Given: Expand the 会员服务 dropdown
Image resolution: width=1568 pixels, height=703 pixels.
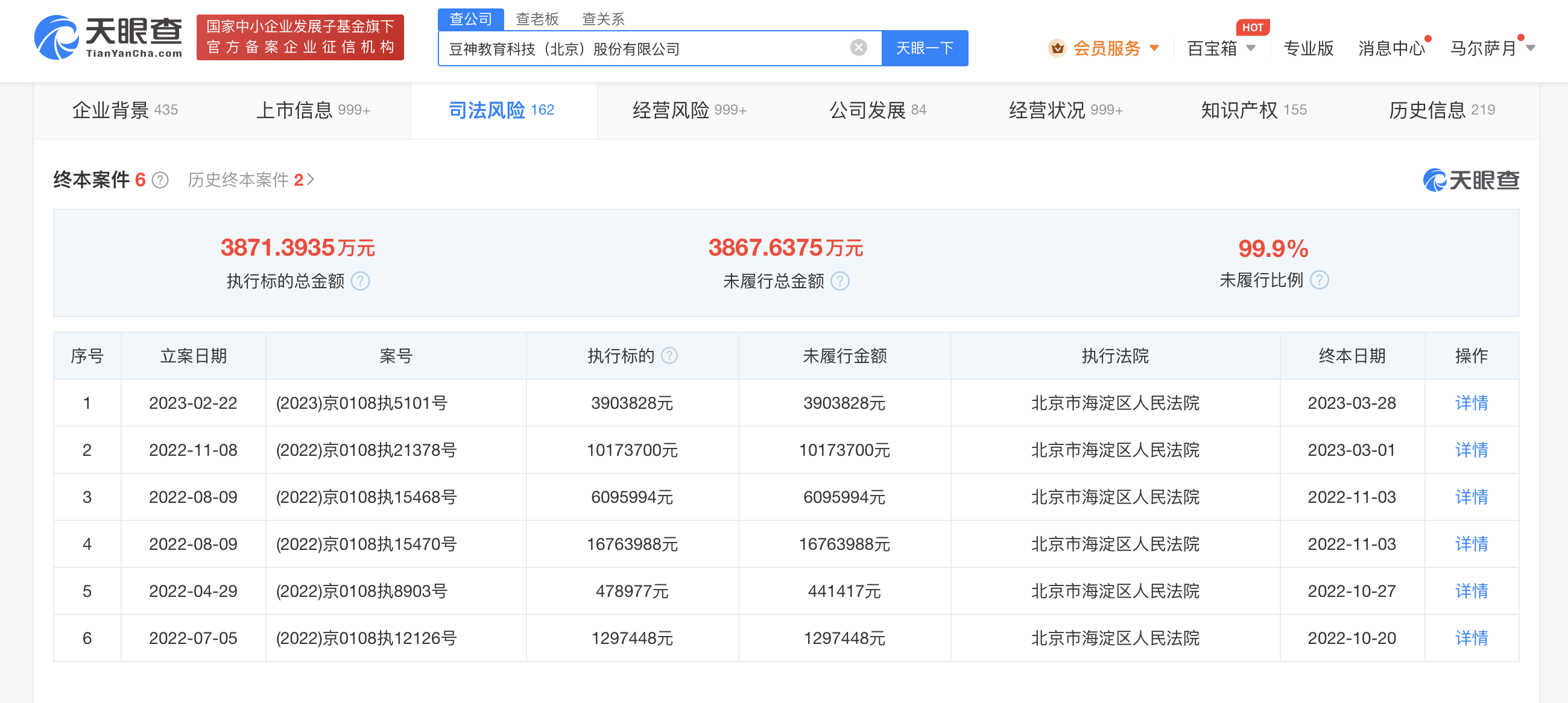Looking at the screenshot, I should click(1154, 48).
